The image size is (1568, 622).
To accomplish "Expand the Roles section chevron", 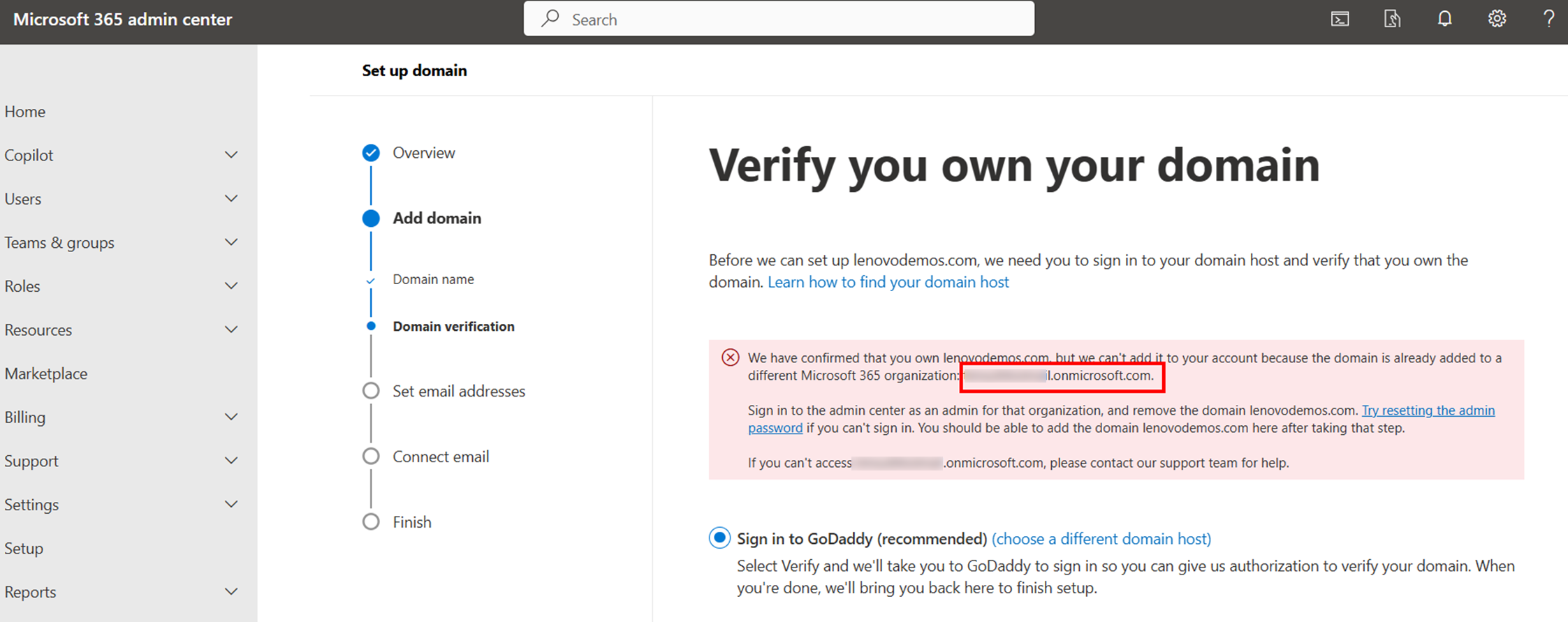I will coord(231,286).
